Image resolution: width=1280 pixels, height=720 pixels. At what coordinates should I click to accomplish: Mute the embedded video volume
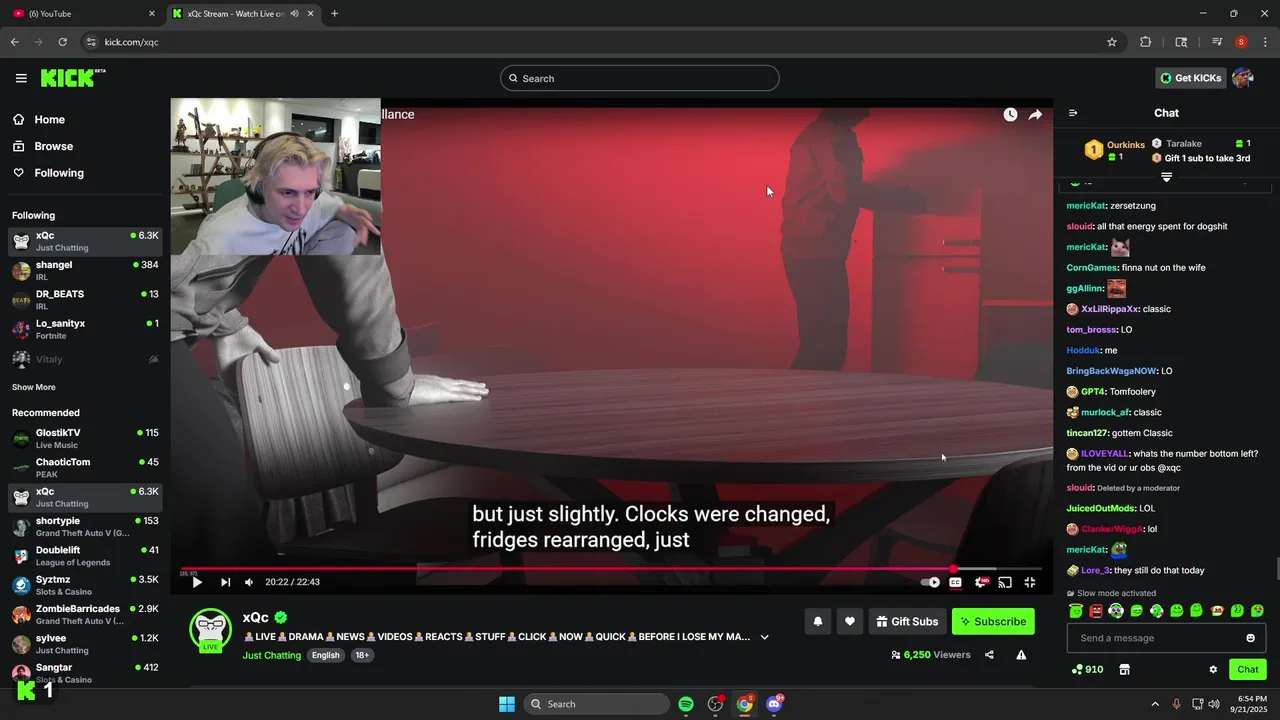[249, 582]
